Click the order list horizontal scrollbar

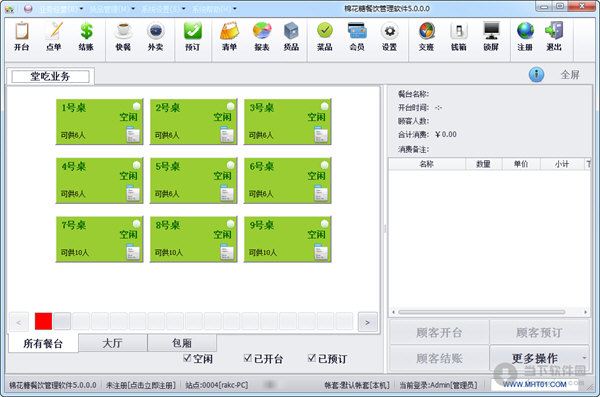(482, 312)
